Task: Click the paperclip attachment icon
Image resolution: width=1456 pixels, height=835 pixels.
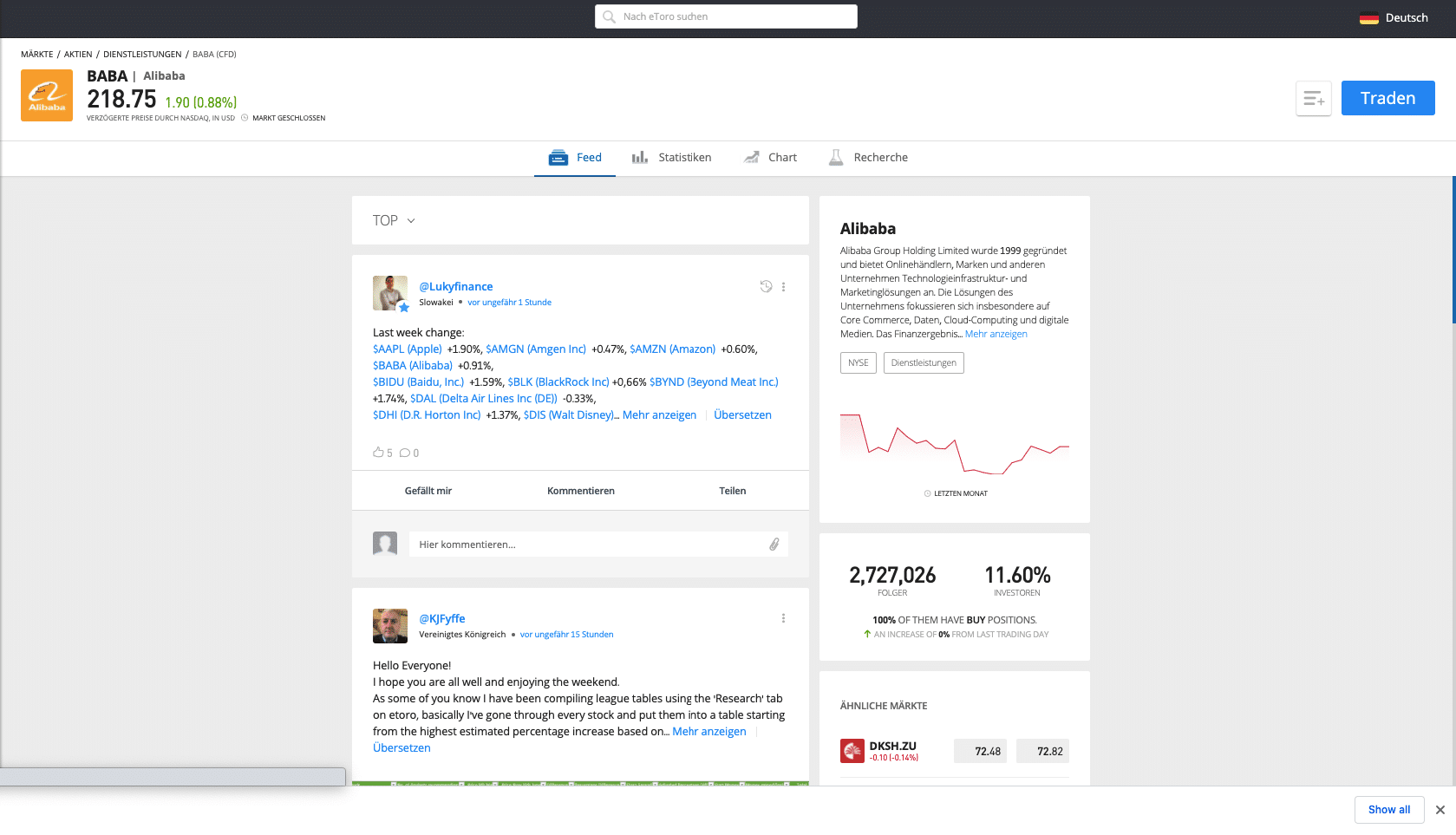Action: 774,545
